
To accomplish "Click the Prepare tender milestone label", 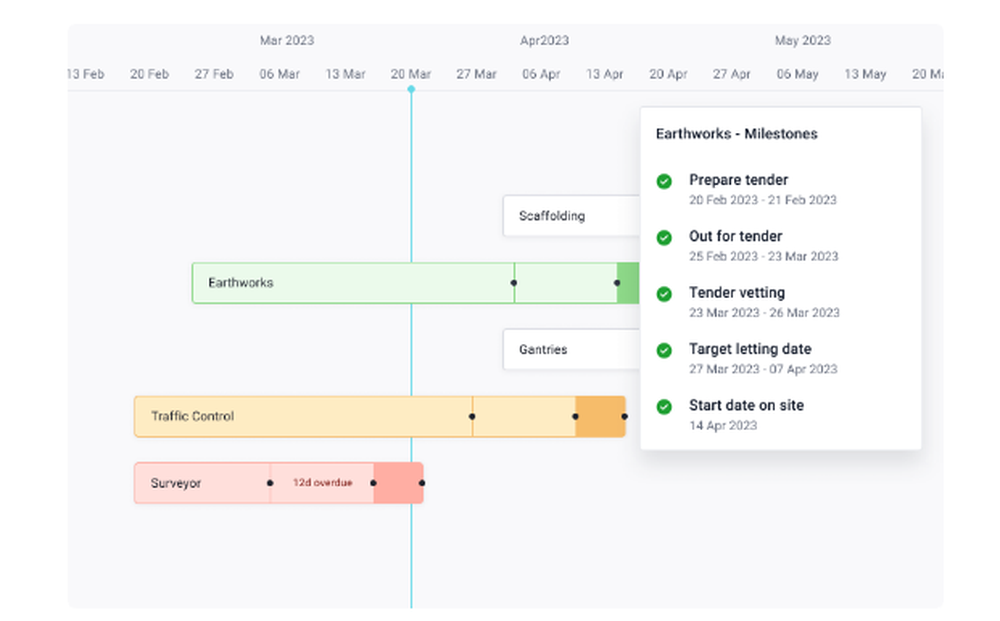I will [x=739, y=179].
